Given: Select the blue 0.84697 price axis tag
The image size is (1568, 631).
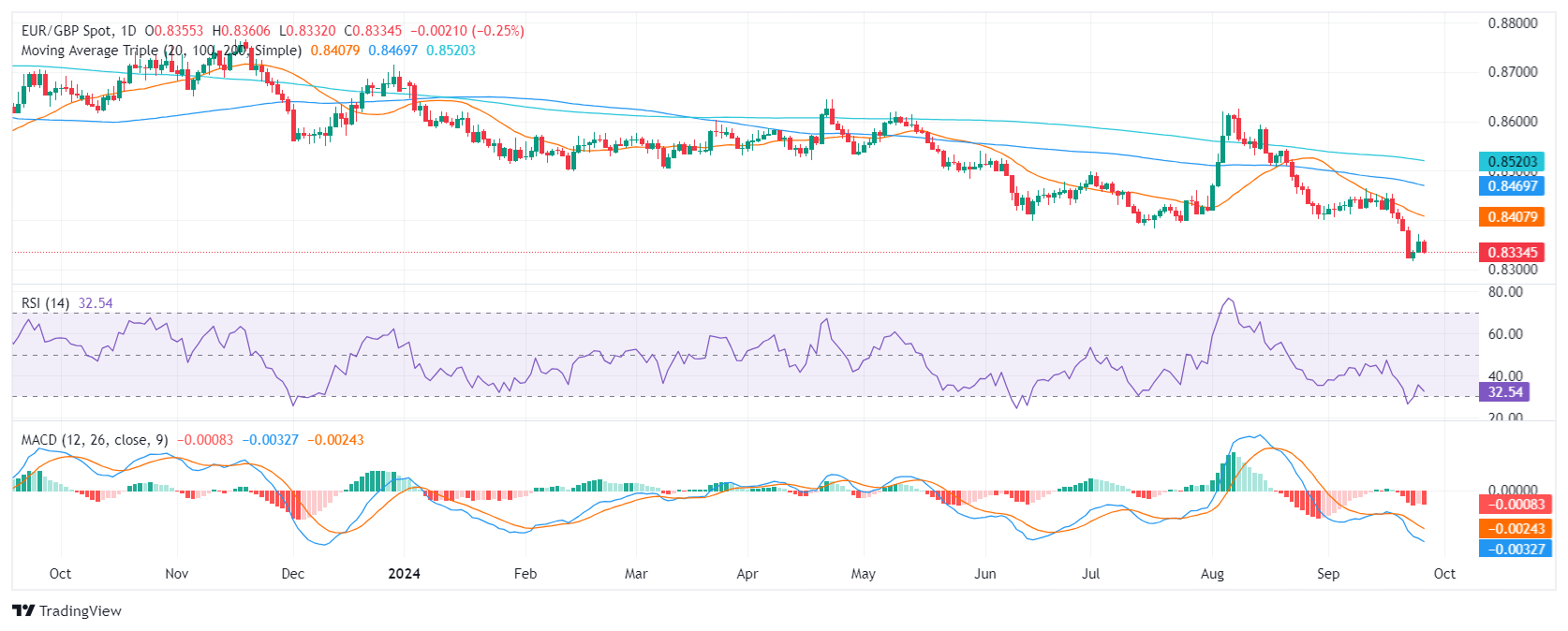Looking at the screenshot, I should (1512, 186).
